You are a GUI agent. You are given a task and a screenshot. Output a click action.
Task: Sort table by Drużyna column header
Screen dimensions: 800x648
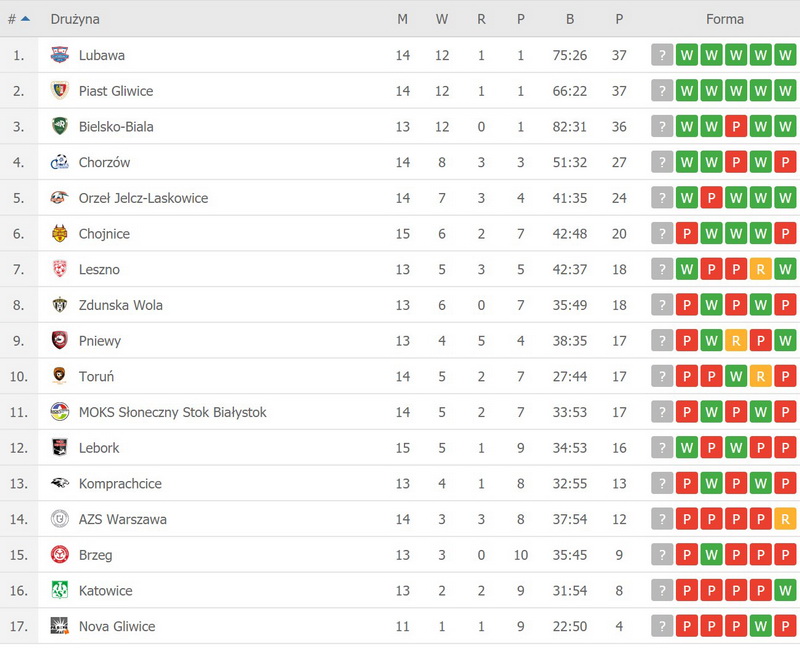(75, 19)
